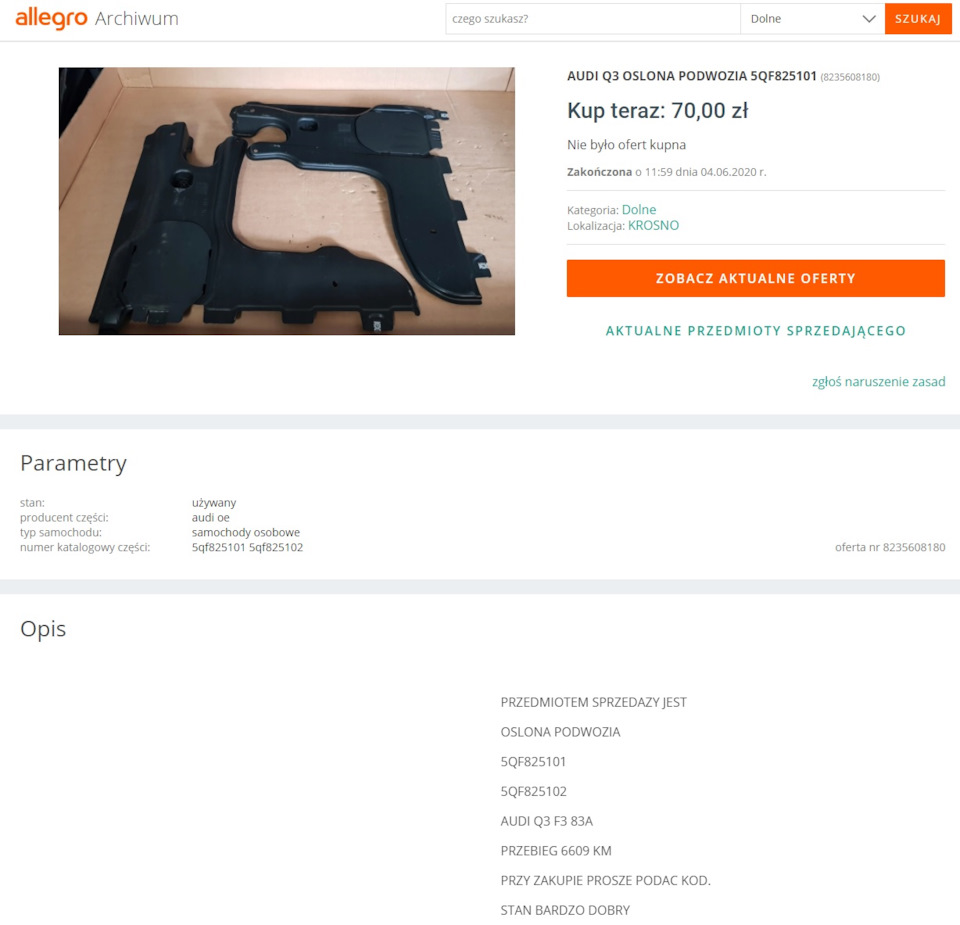Click the catalog number 5qf825101 5qf825102 value
The height and width of the screenshot is (925, 960).
pos(247,547)
